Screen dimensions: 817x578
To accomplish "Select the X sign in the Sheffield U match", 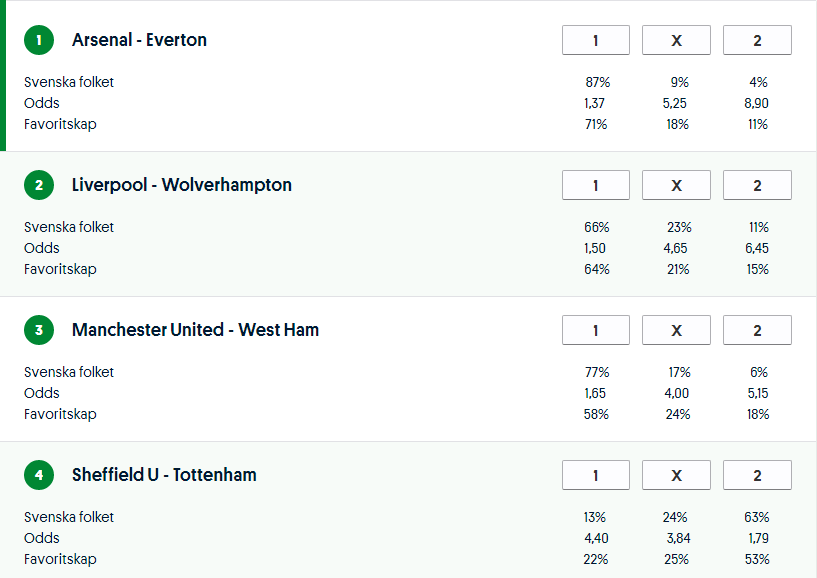I will click(676, 475).
